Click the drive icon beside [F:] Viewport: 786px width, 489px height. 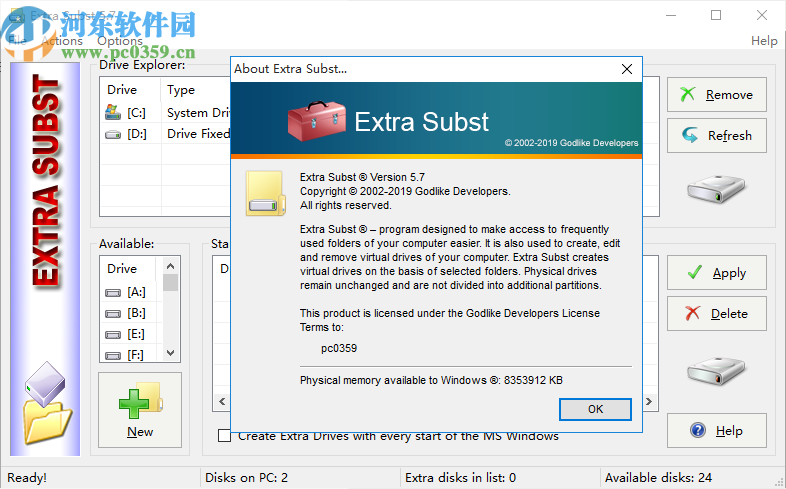tap(113, 356)
